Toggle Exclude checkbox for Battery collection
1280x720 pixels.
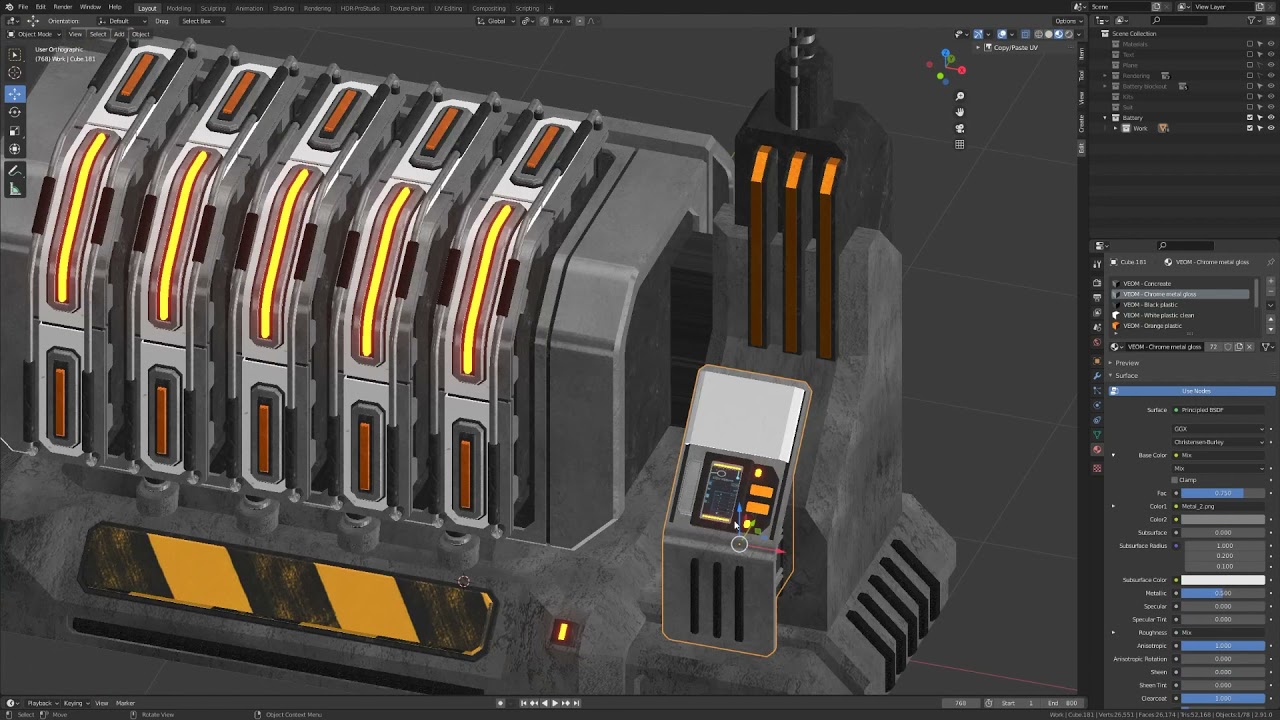(x=1249, y=118)
